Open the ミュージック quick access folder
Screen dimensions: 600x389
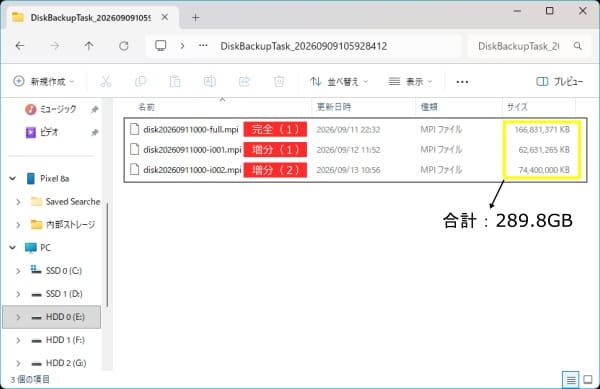58,109
